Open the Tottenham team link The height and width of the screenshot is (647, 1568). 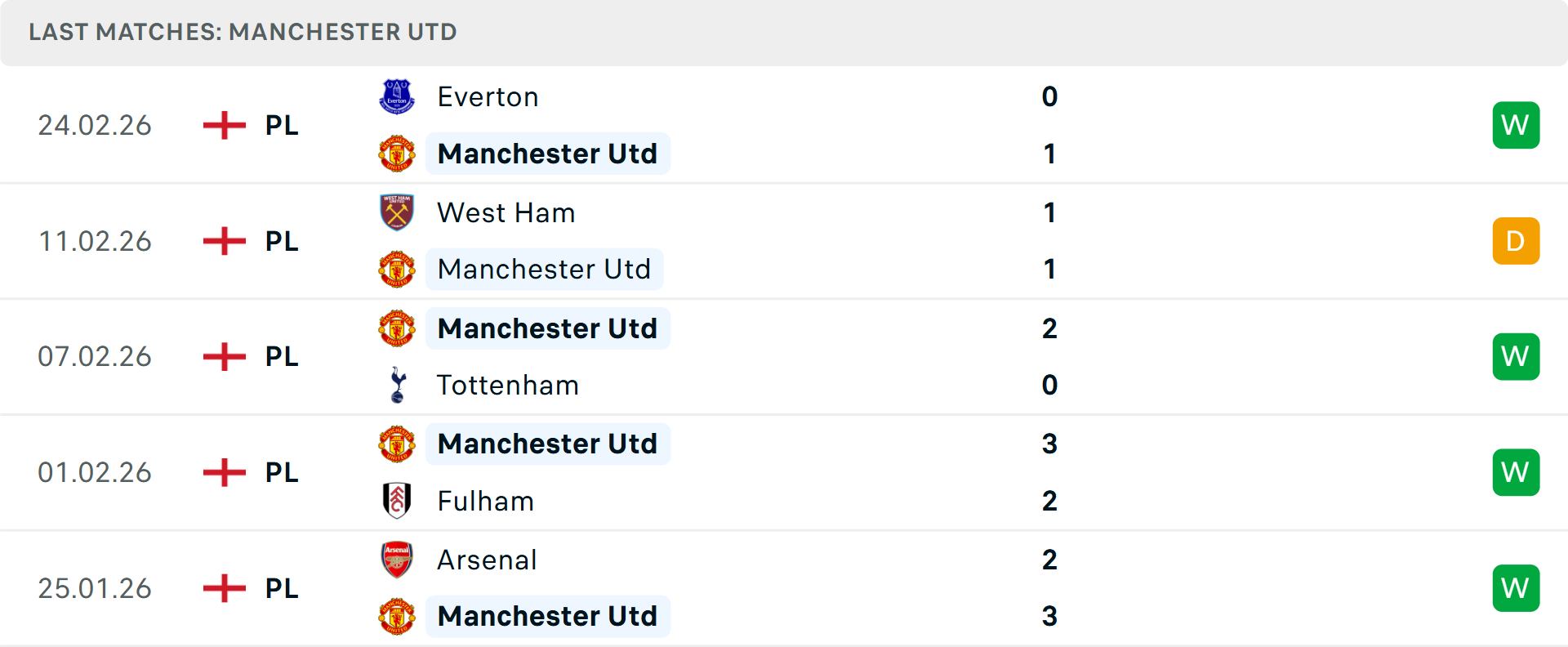[x=507, y=386]
